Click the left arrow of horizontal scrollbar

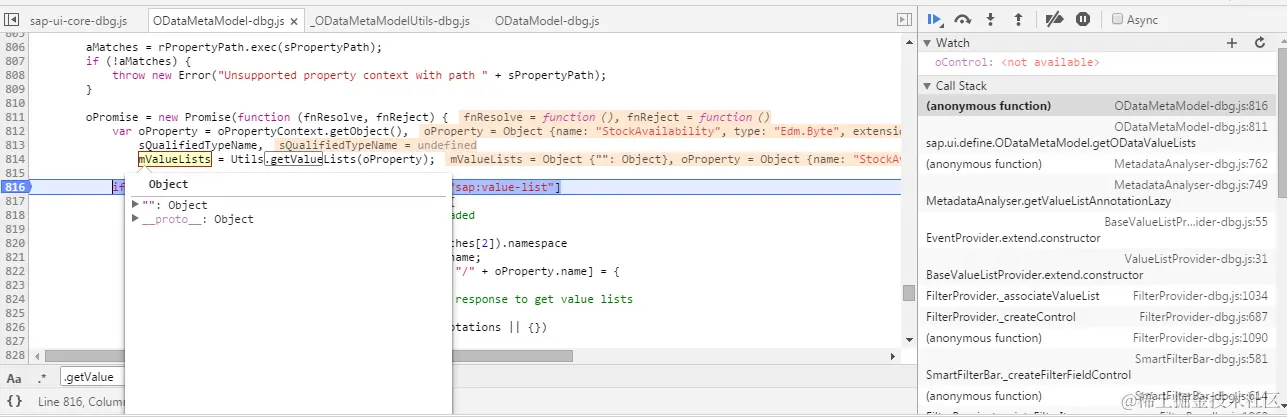pyautogui.click(x=36, y=356)
